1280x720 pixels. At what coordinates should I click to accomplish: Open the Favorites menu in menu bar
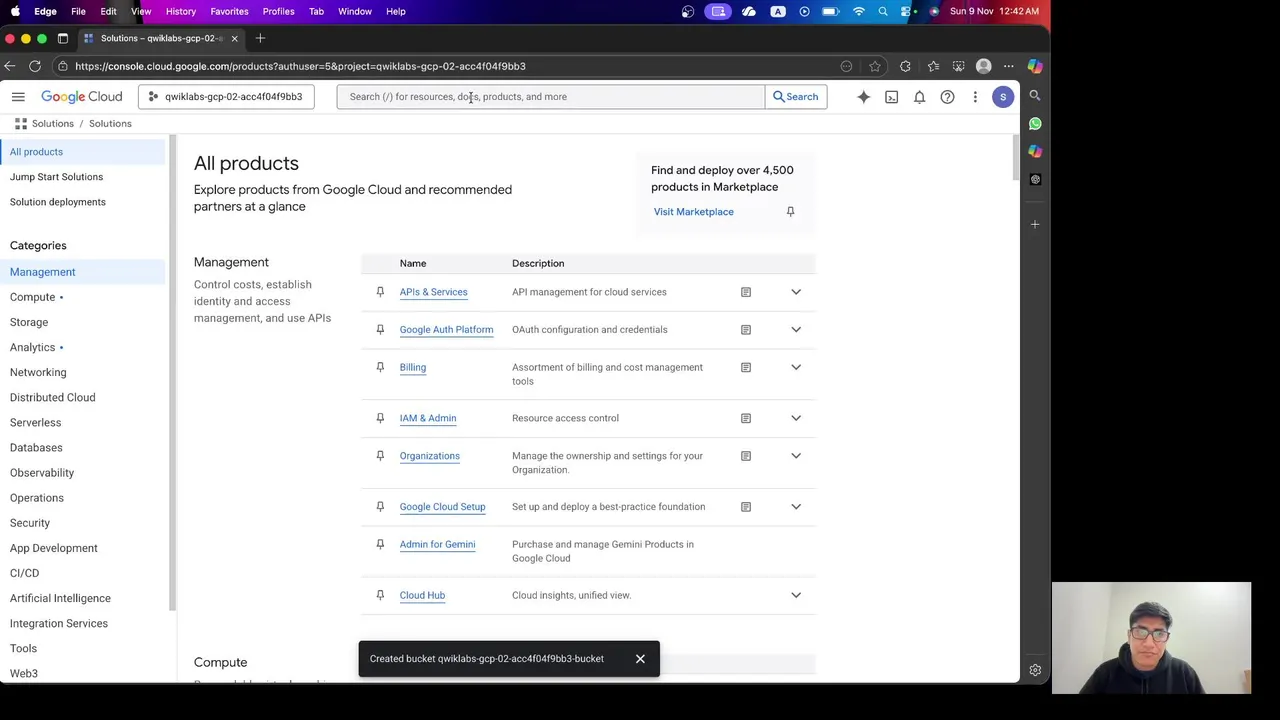coord(229,11)
